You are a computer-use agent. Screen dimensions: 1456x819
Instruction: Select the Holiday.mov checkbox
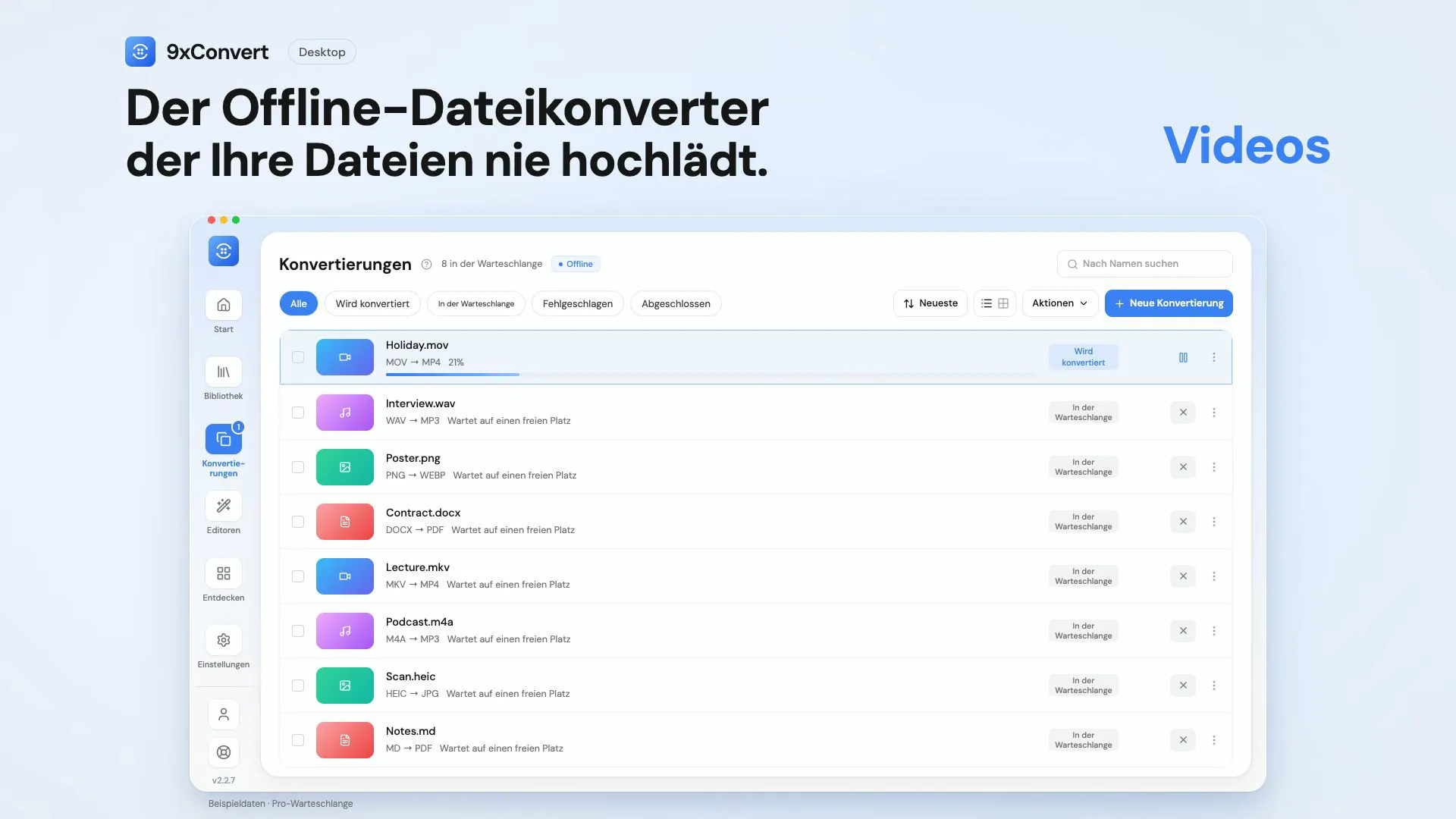[298, 357]
